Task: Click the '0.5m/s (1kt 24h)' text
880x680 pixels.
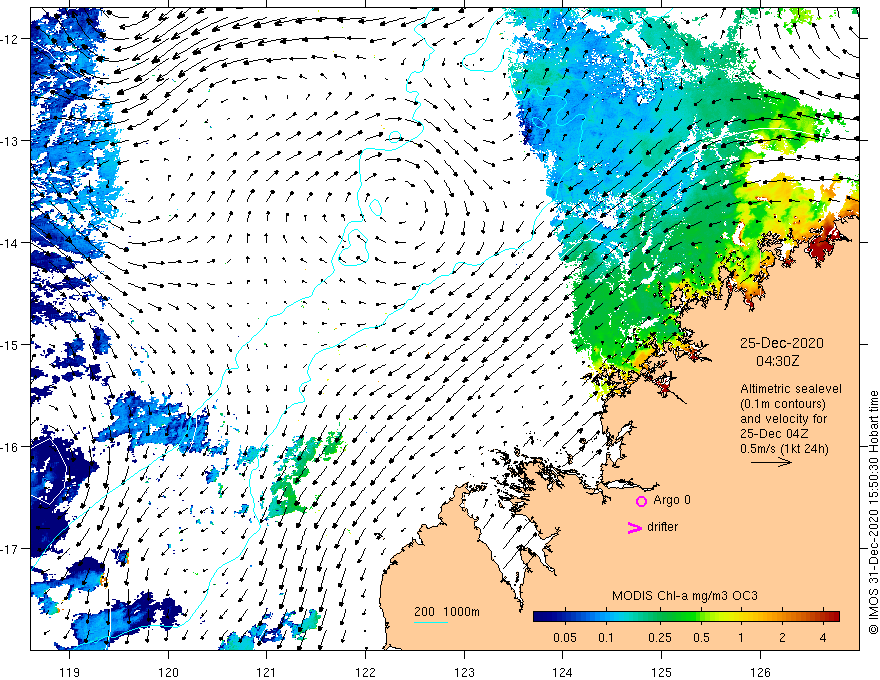Action: pos(784,449)
